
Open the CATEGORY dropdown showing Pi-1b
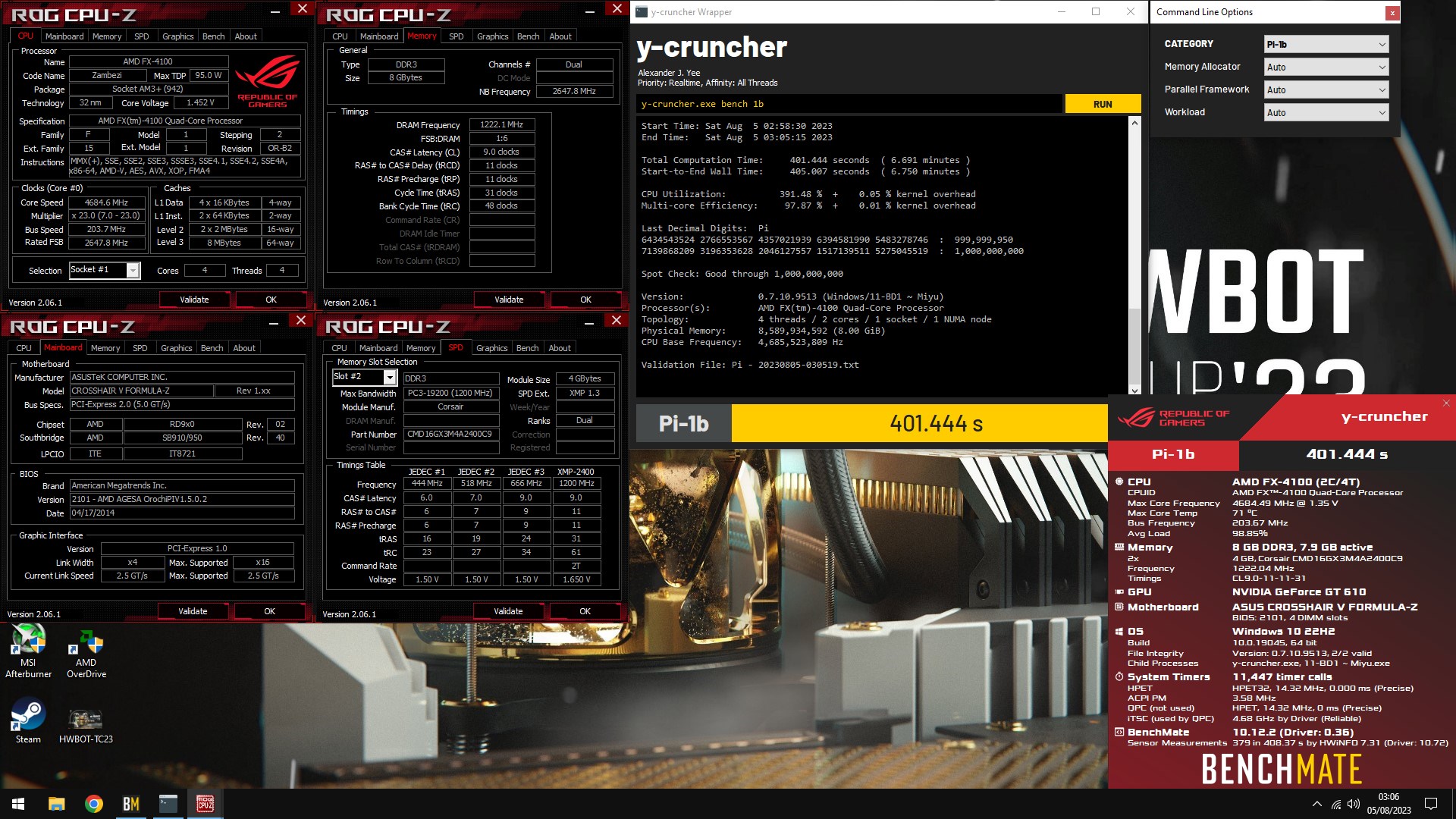point(1326,44)
